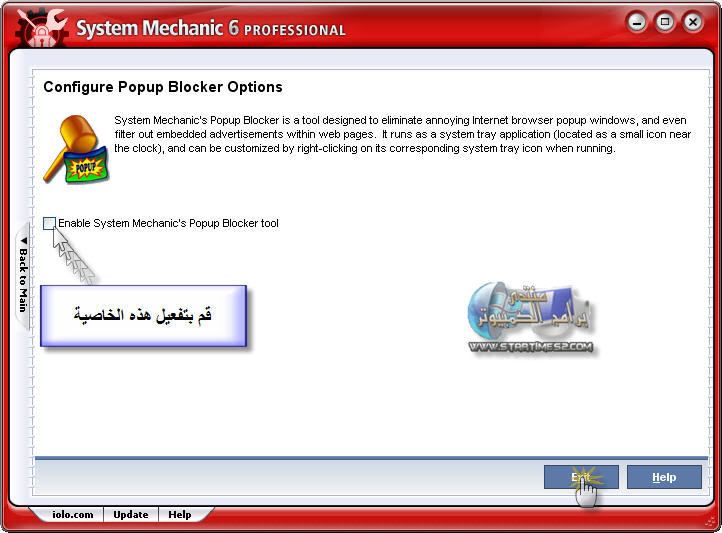Click the Popup Blocker description paragraph
Image resolution: width=722 pixels, height=533 pixels.
click(402, 134)
